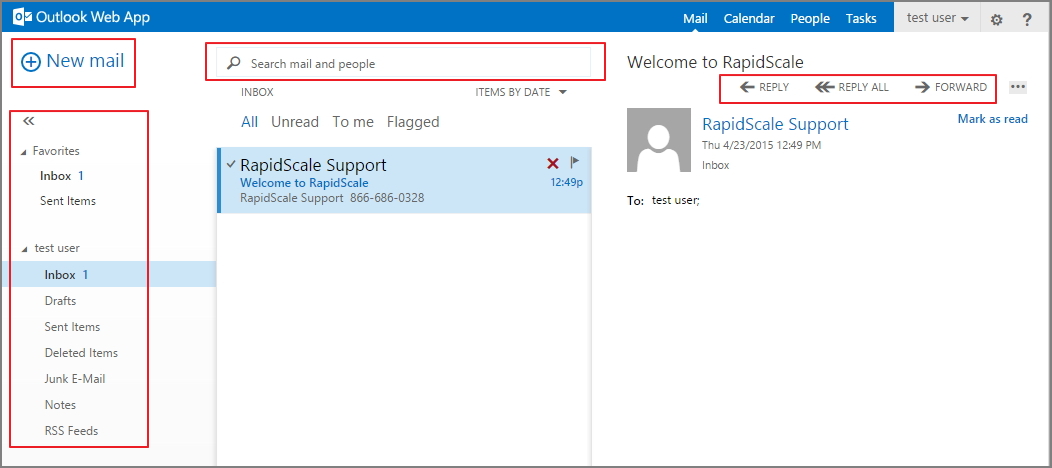
Task: Delete the RapidScale Support message with red X
Action: [x=552, y=163]
